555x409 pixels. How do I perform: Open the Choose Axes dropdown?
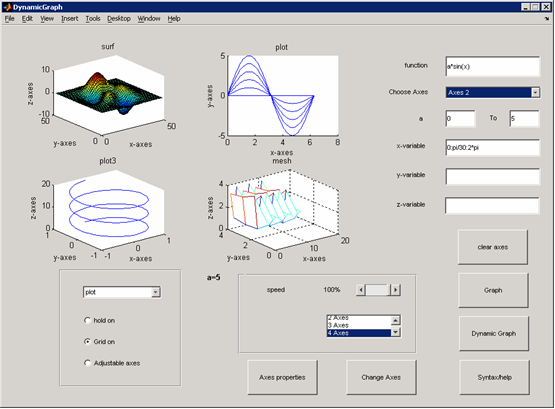pyautogui.click(x=535, y=93)
